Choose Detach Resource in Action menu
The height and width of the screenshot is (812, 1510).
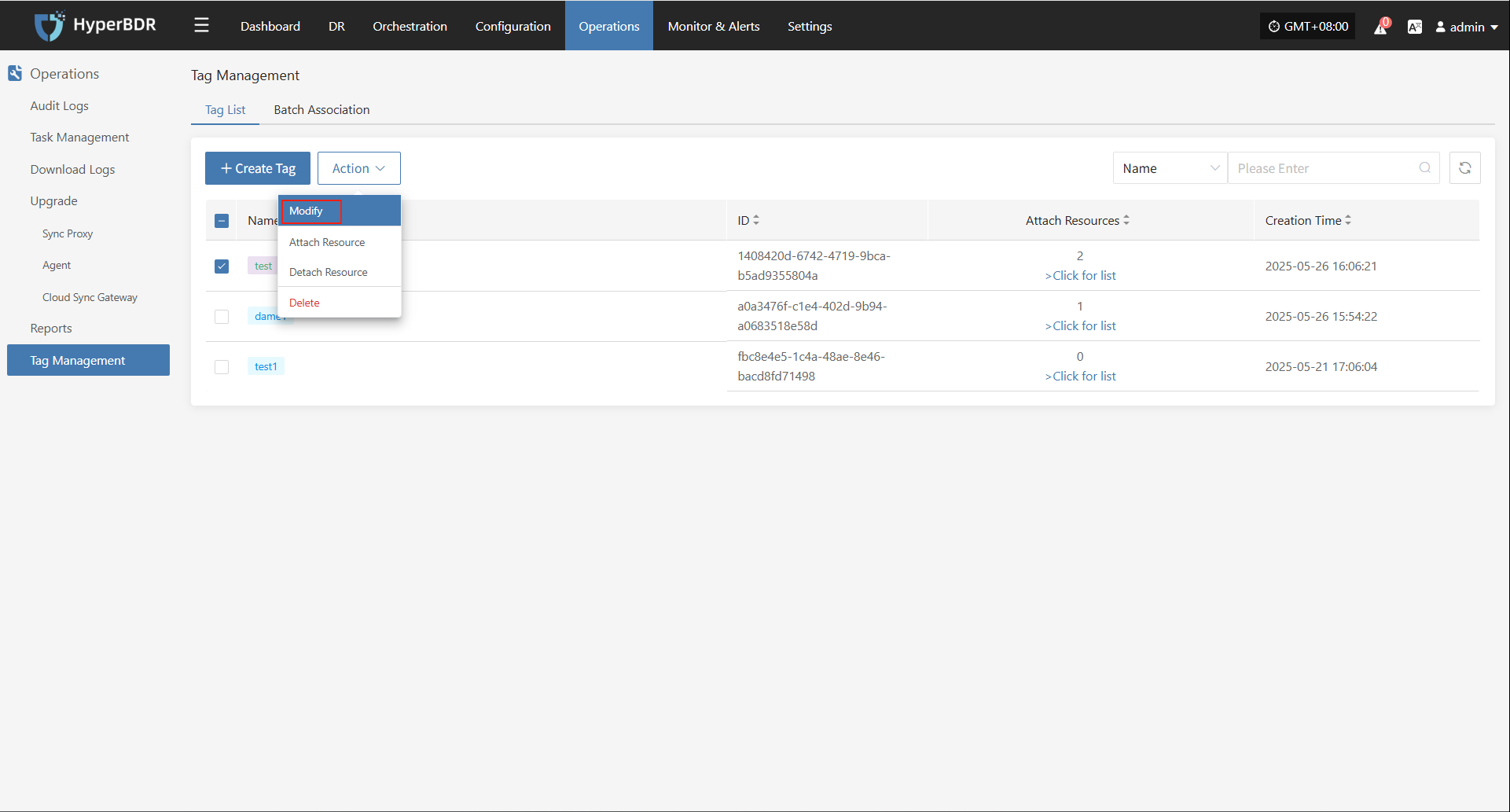340,272
